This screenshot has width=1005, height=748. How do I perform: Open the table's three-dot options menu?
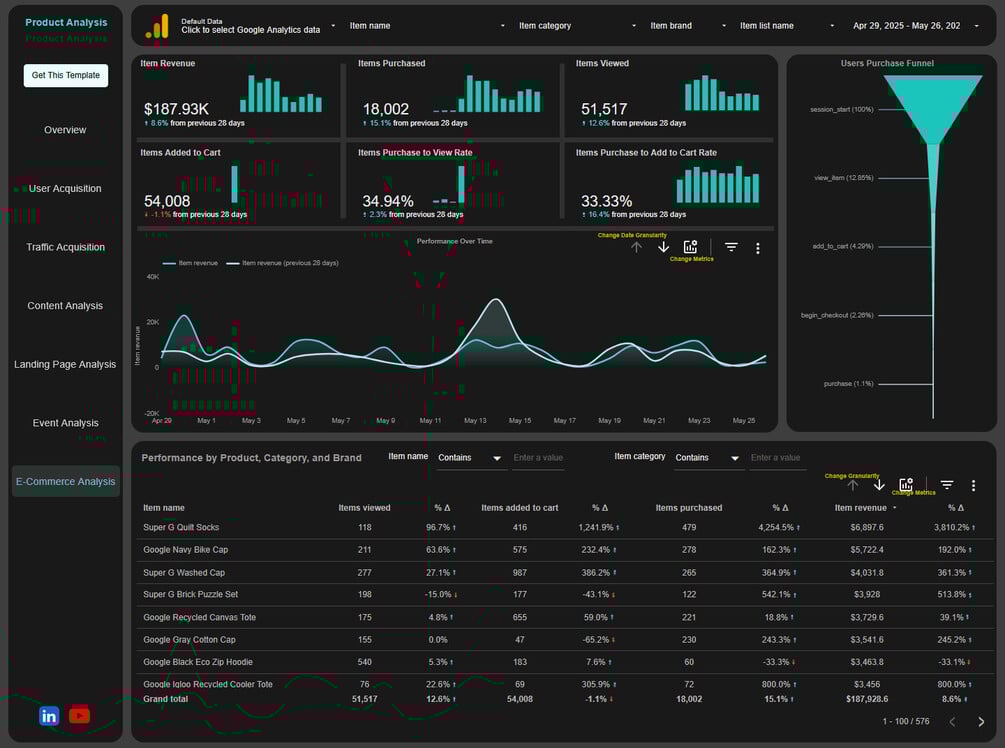click(x=973, y=486)
